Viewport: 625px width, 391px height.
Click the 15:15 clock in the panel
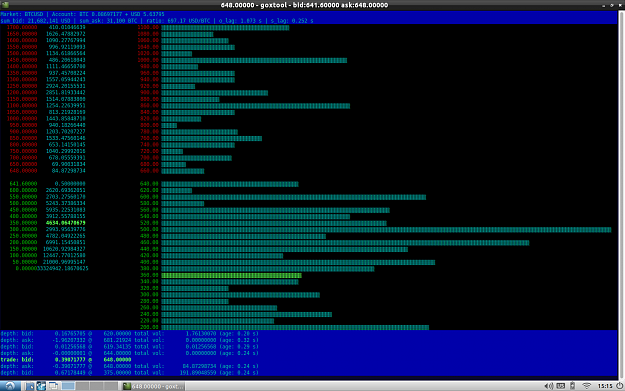point(605,386)
